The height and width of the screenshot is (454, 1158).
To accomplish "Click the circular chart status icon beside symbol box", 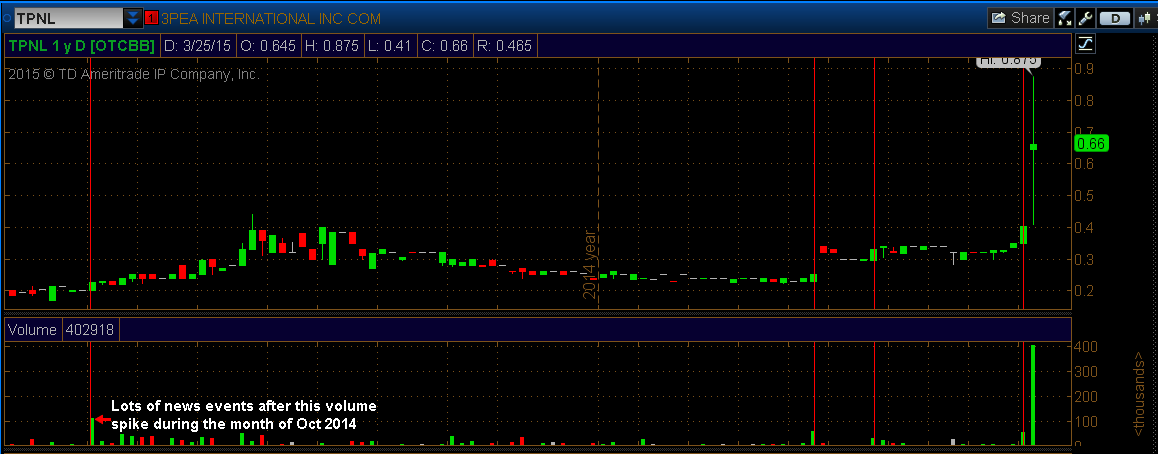I will click(x=6, y=18).
